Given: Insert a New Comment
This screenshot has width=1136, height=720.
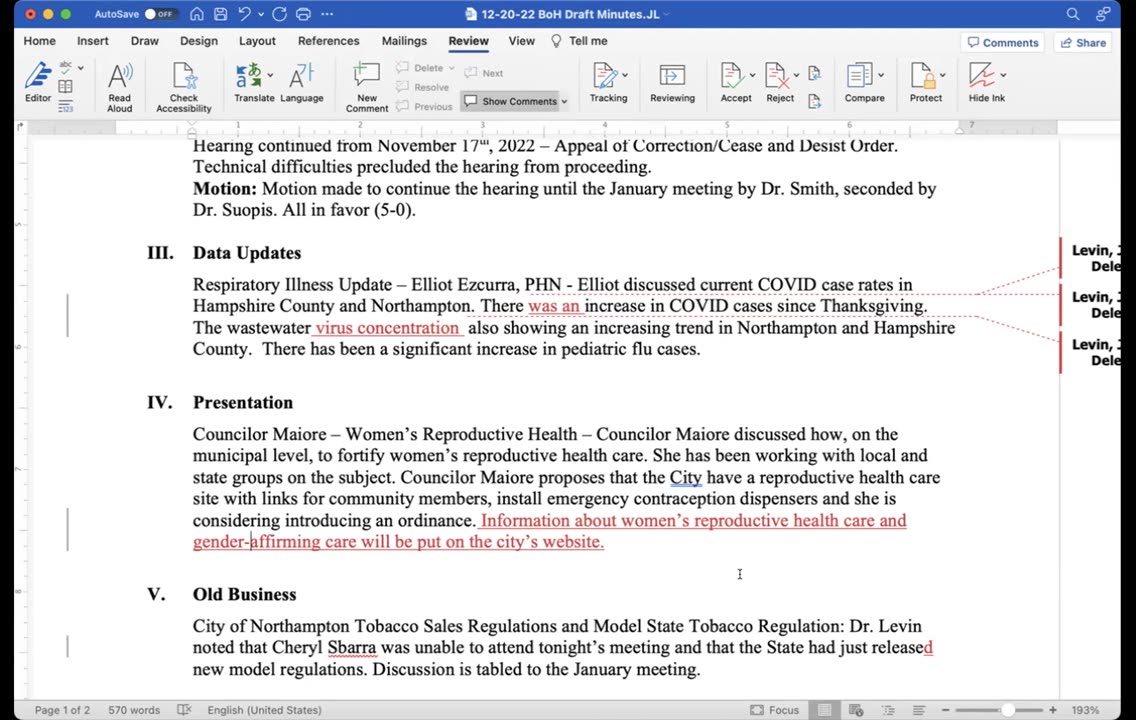Looking at the screenshot, I should 367,87.
